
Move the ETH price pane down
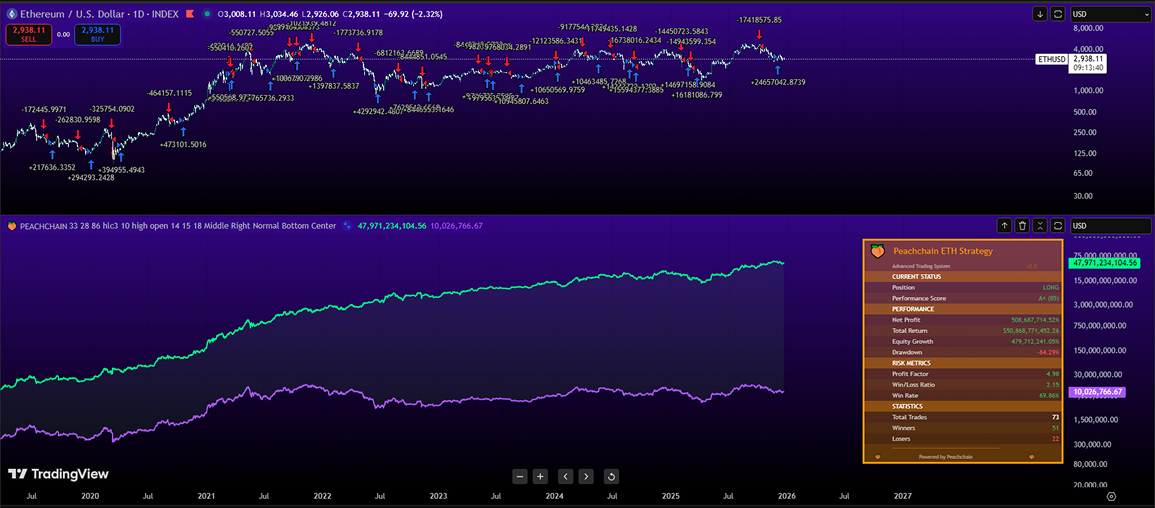1040,14
